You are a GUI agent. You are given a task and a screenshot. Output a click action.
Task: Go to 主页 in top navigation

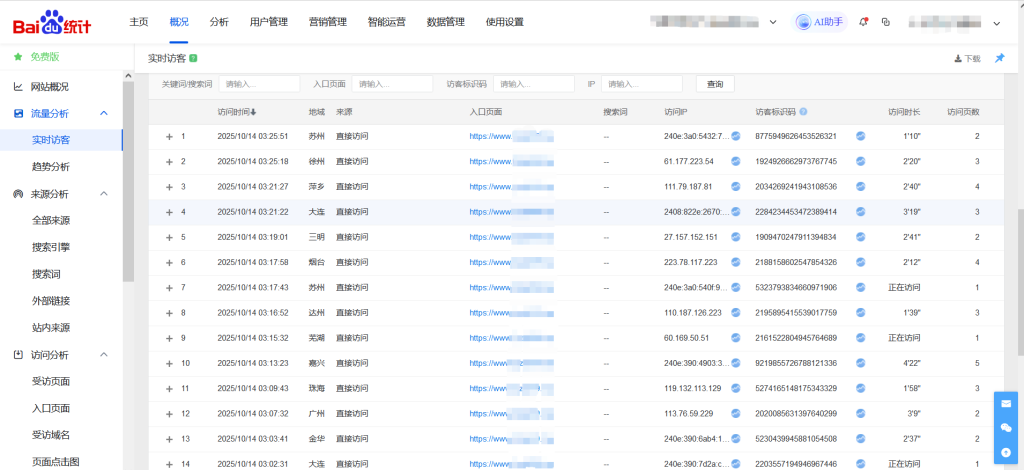pyautogui.click(x=138, y=22)
